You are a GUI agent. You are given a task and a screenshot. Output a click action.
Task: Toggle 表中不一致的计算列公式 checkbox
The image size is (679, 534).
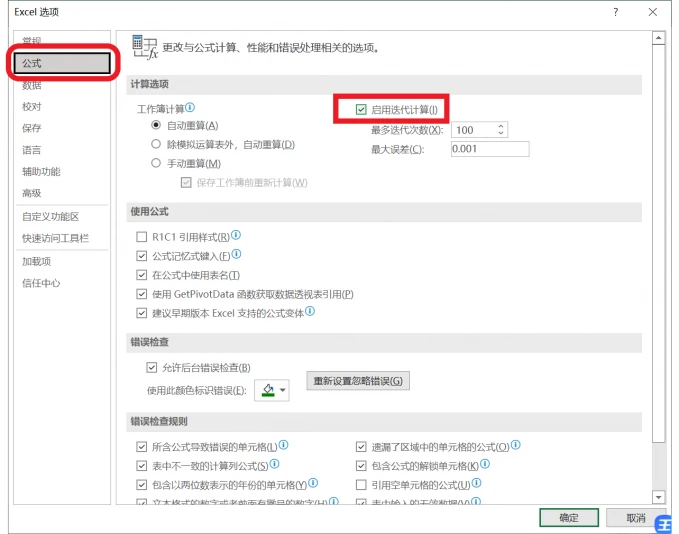[x=142, y=466]
